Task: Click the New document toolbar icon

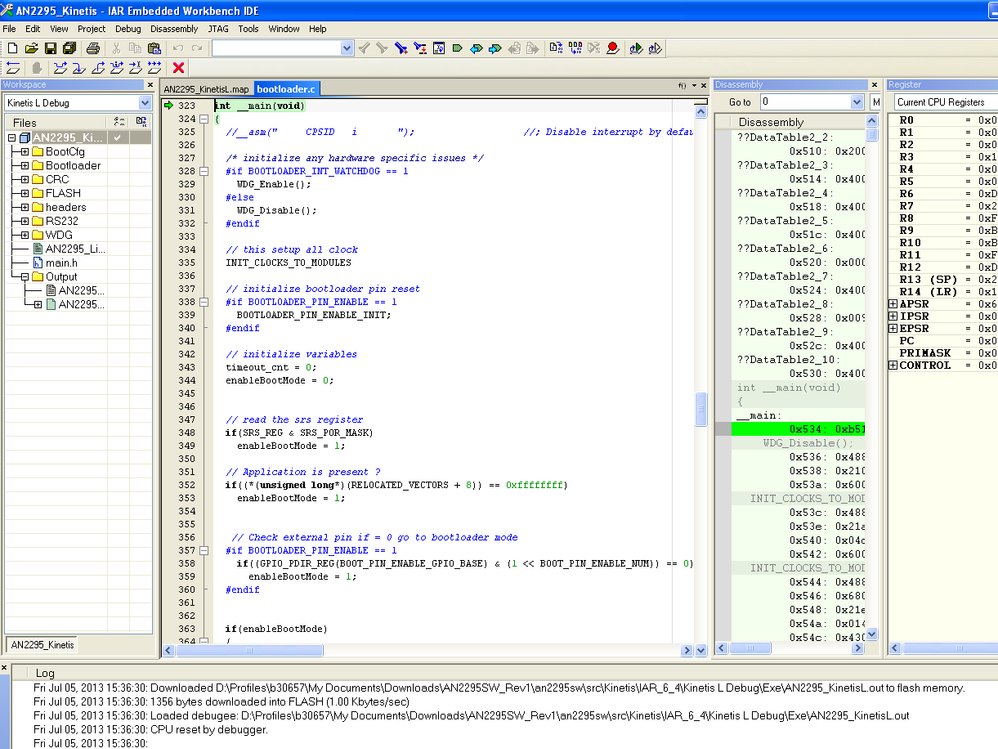Action: coord(12,48)
